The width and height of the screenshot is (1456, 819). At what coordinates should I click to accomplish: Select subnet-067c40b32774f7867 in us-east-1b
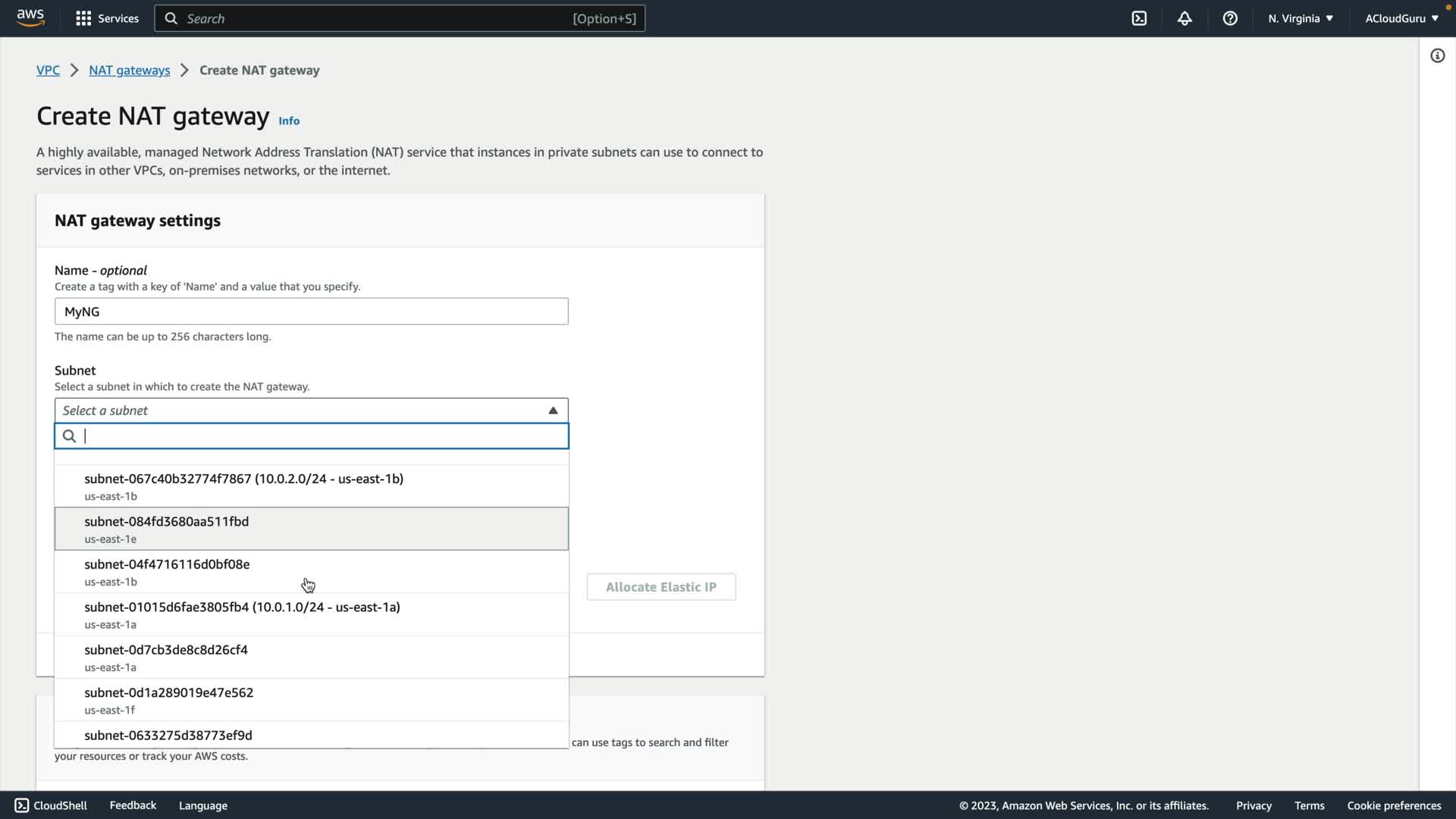point(243,486)
